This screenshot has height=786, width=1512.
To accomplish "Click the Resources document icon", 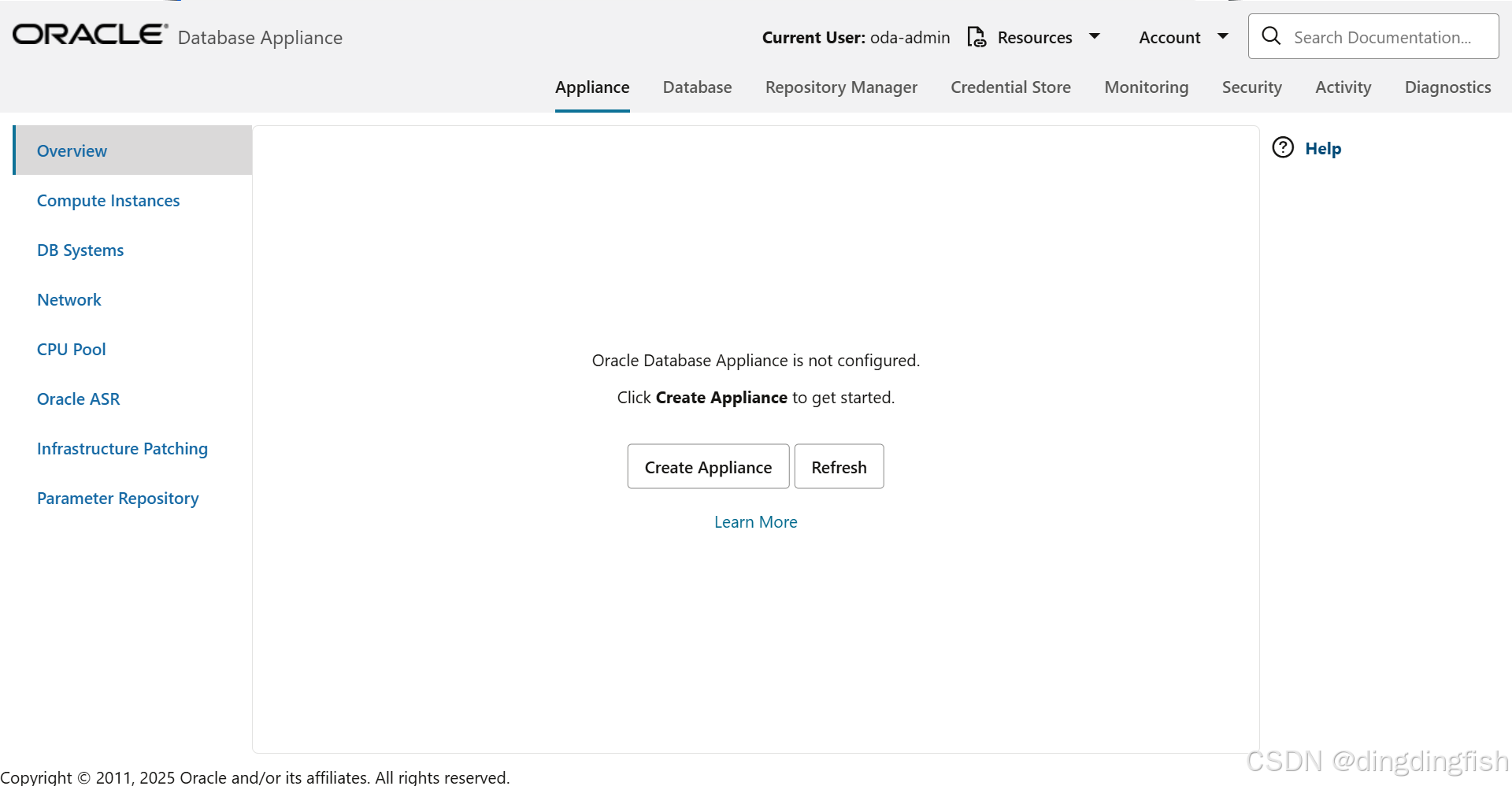I will (976, 37).
